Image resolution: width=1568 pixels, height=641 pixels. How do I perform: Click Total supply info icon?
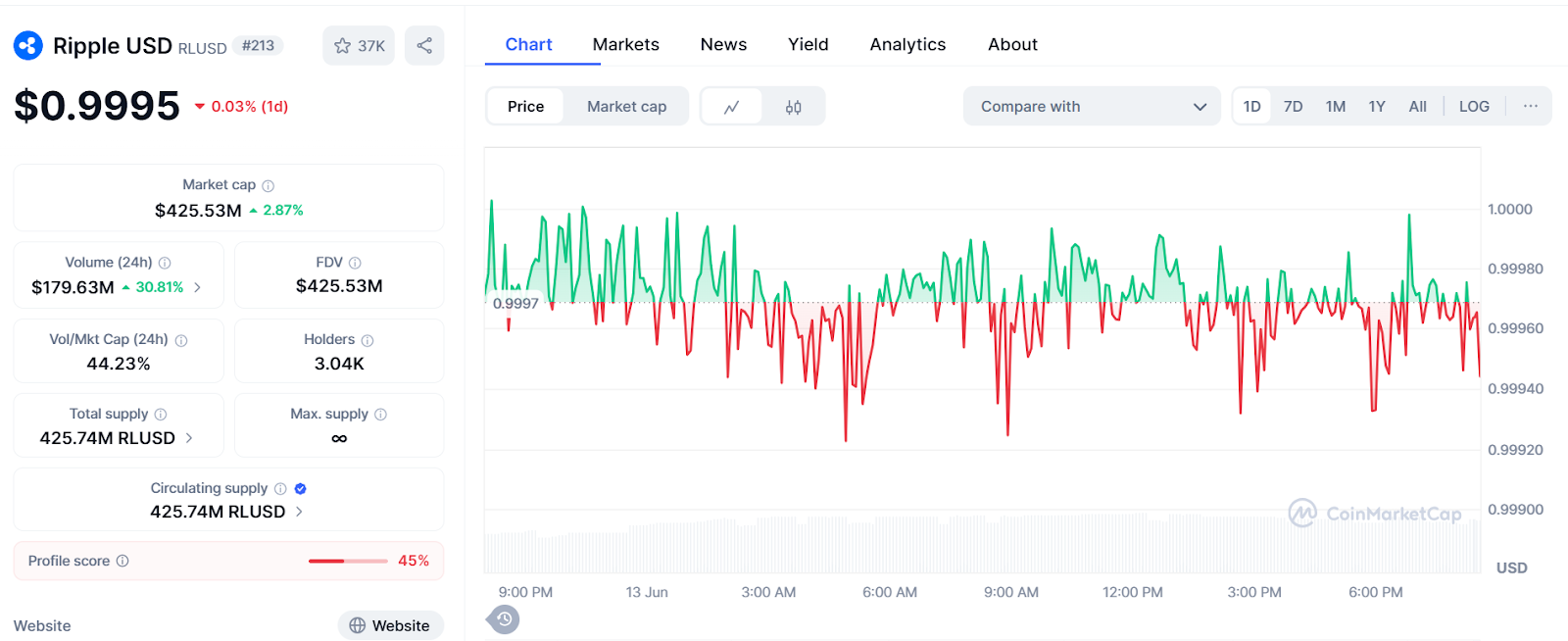(161, 415)
